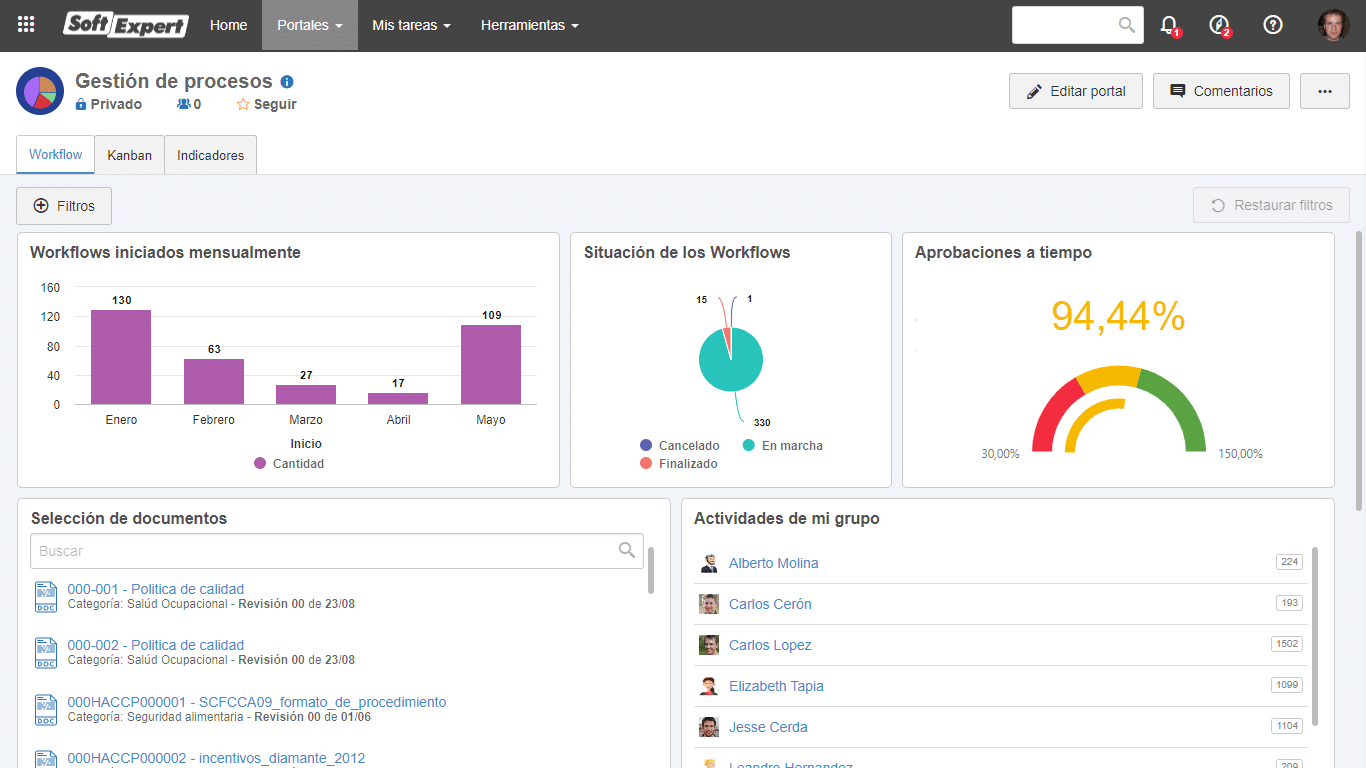Expand the Mis tareas dropdown

click(411, 25)
